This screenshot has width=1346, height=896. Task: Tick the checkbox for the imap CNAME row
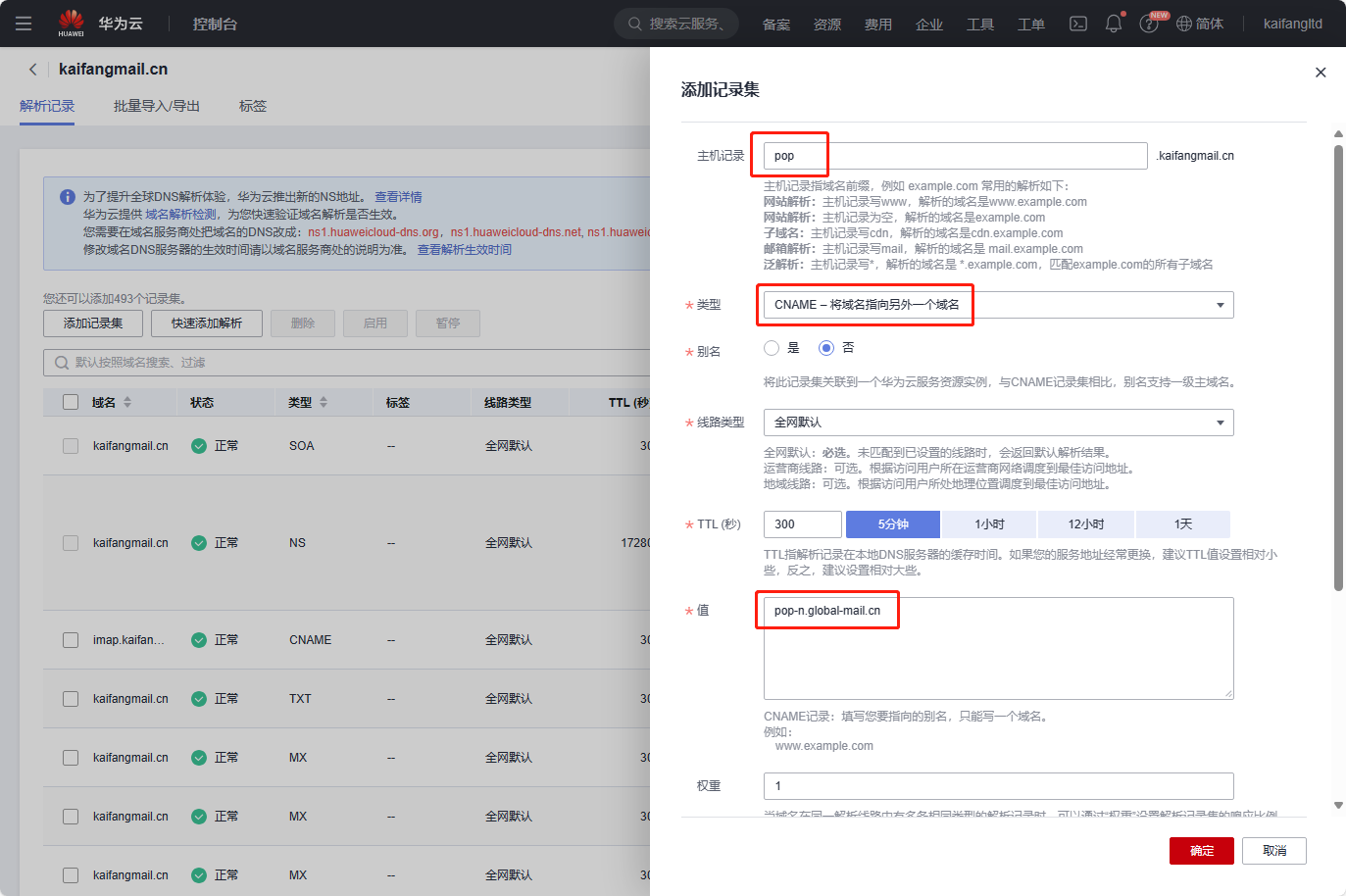pos(71,640)
